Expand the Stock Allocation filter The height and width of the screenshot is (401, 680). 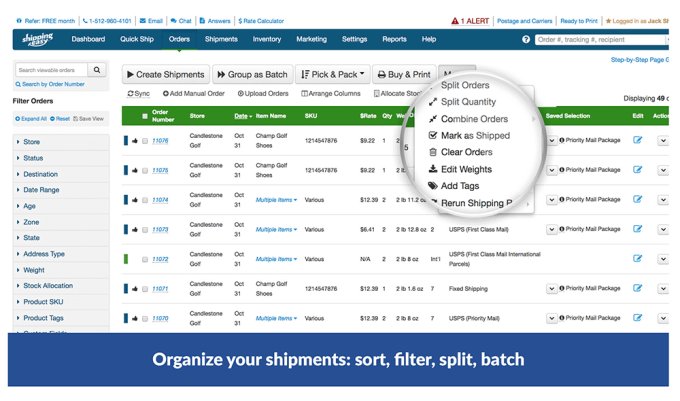61,286
